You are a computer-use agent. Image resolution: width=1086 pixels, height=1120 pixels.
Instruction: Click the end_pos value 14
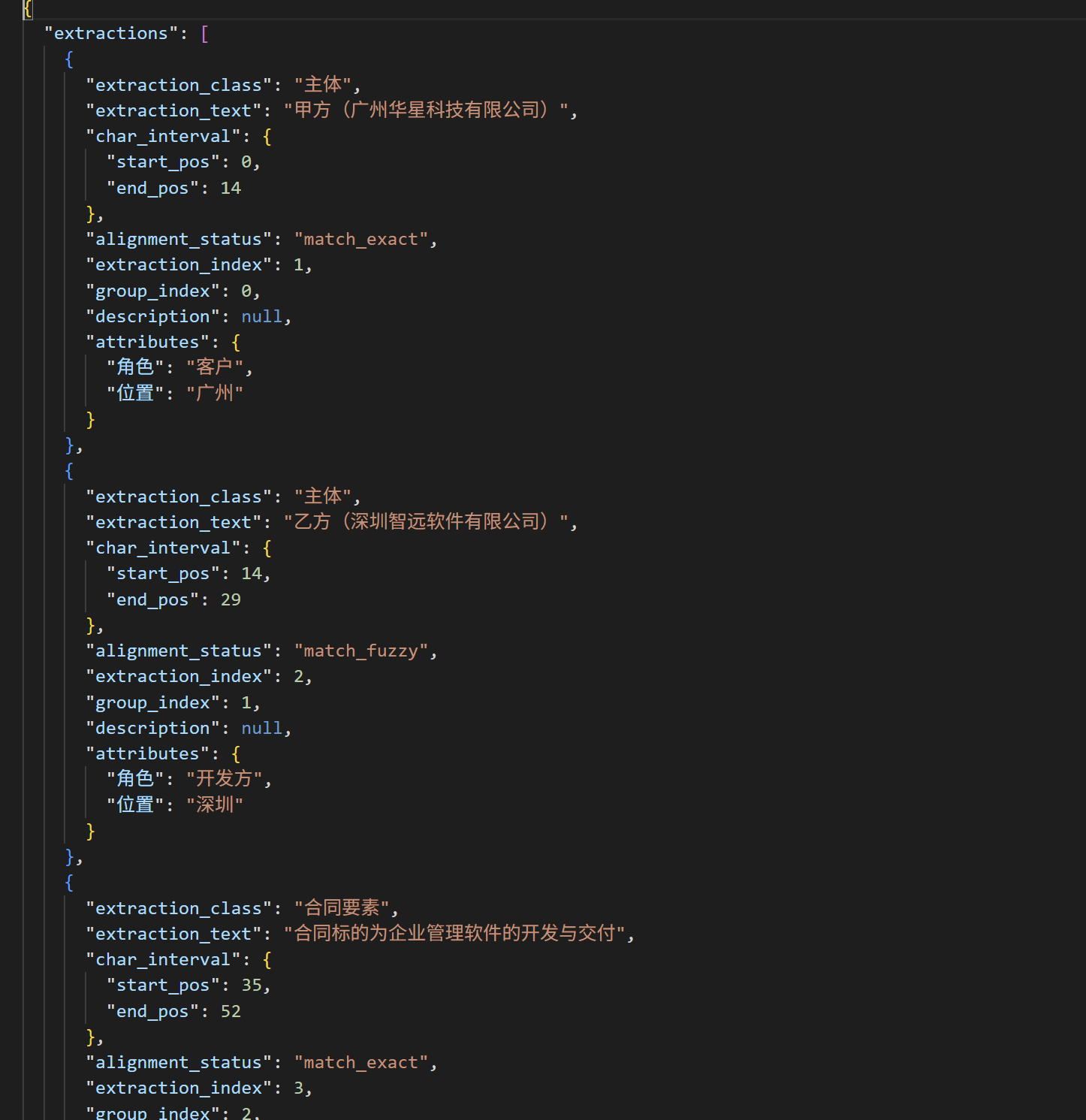click(x=231, y=189)
